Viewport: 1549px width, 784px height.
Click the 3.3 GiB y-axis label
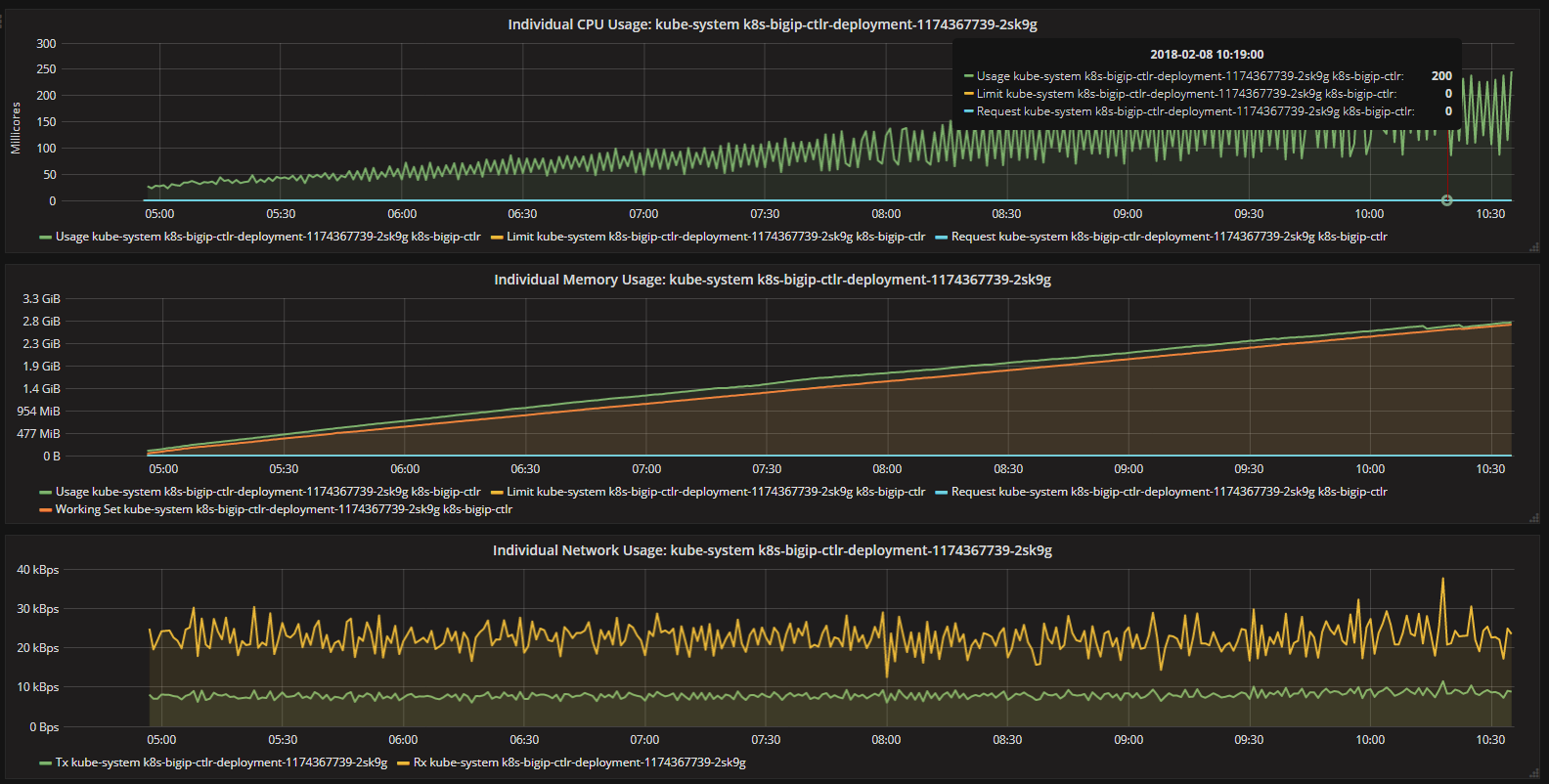click(x=41, y=299)
